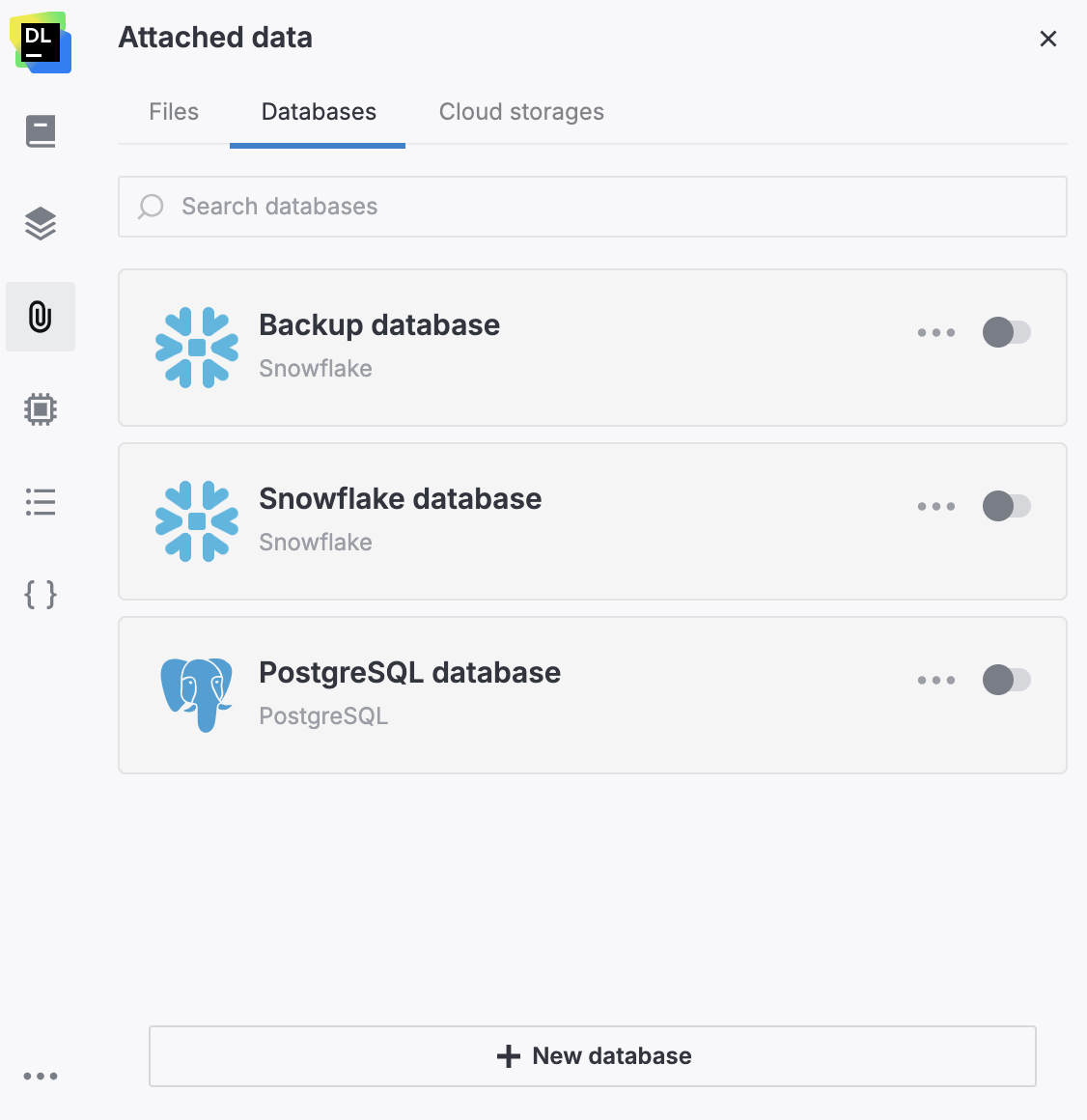Click the New database button
1087x1120 pixels.
coord(592,1055)
